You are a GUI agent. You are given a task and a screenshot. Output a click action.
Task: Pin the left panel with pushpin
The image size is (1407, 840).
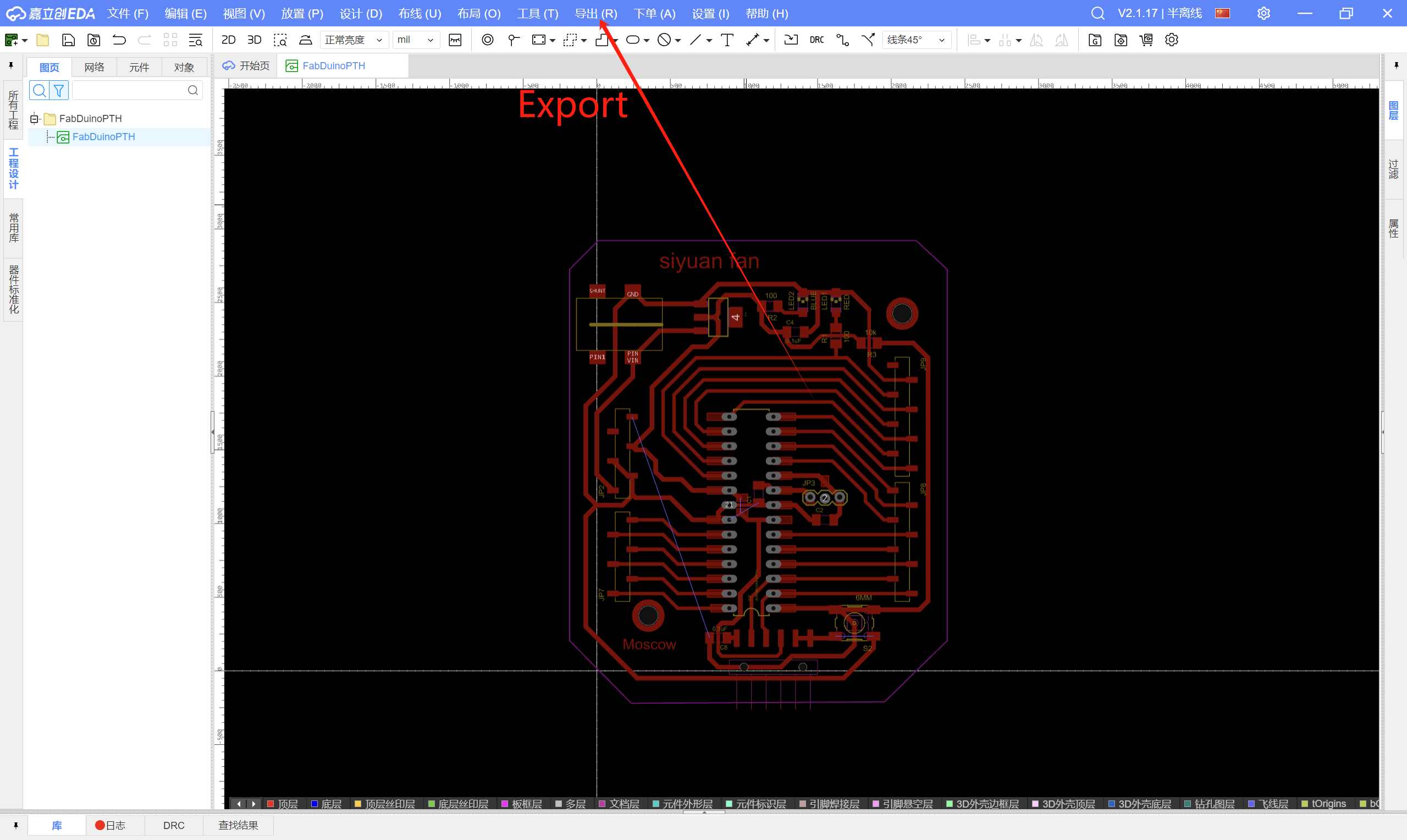tap(11, 65)
